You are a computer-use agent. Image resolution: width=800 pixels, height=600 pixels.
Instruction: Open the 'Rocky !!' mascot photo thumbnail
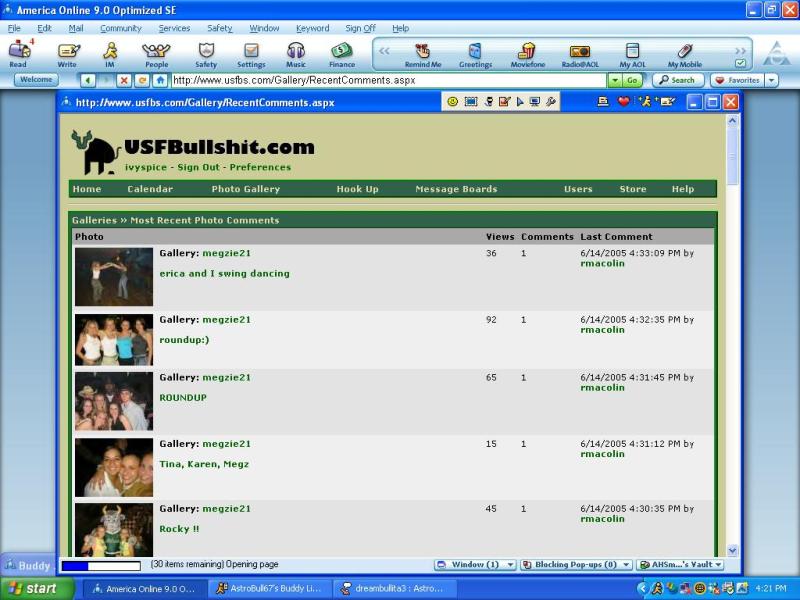point(114,530)
